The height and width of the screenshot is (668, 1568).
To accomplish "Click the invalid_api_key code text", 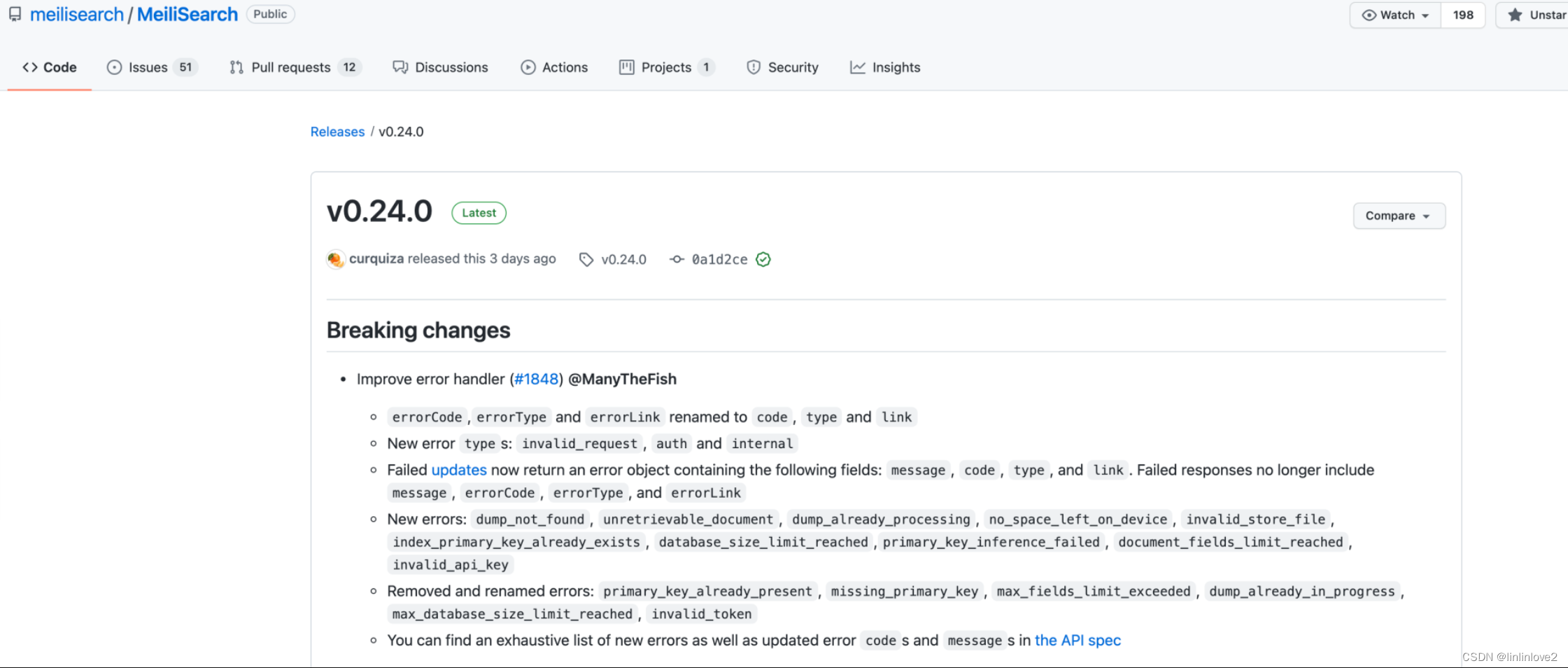I will pyautogui.click(x=451, y=565).
